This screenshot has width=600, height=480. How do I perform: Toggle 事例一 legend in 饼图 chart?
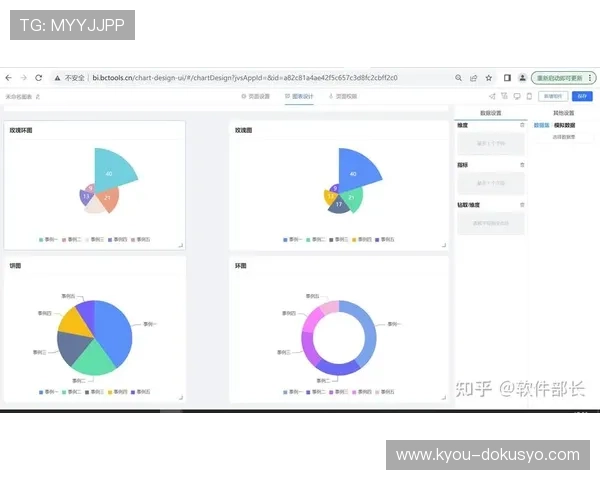tap(49, 392)
